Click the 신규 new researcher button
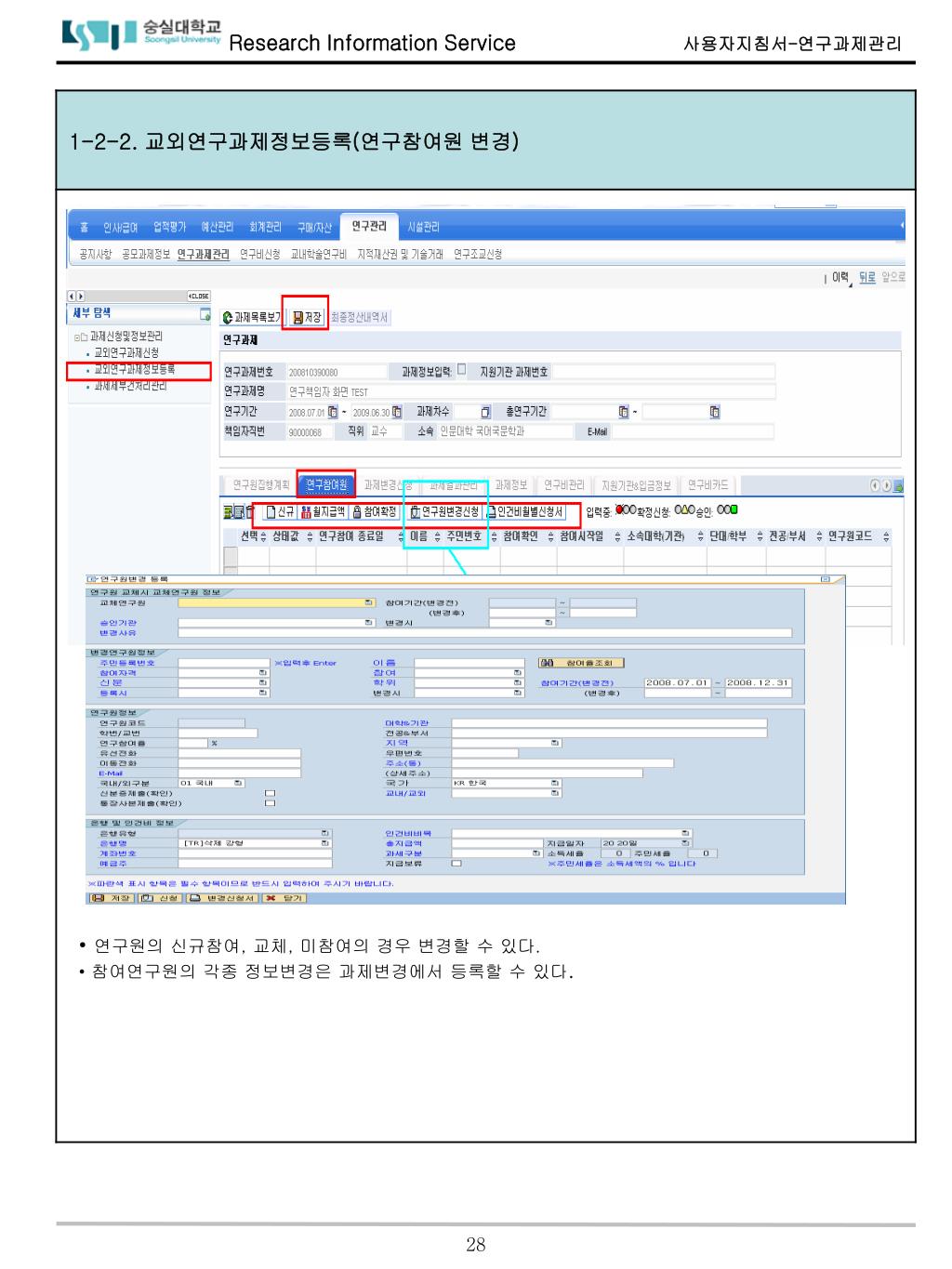This screenshot has width=952, height=1269. tap(280, 511)
